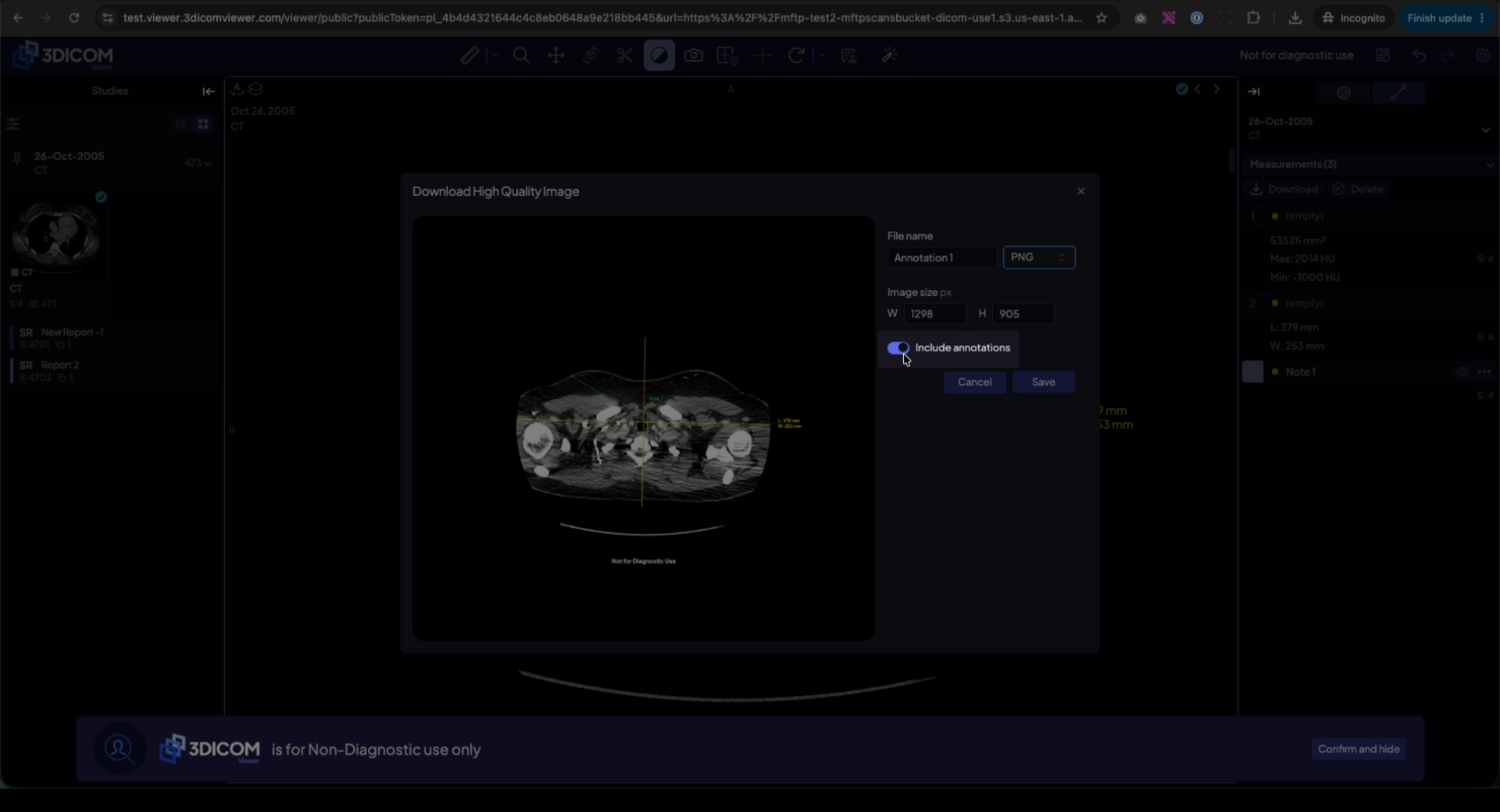Click the image preview in download dialog

pos(644,429)
